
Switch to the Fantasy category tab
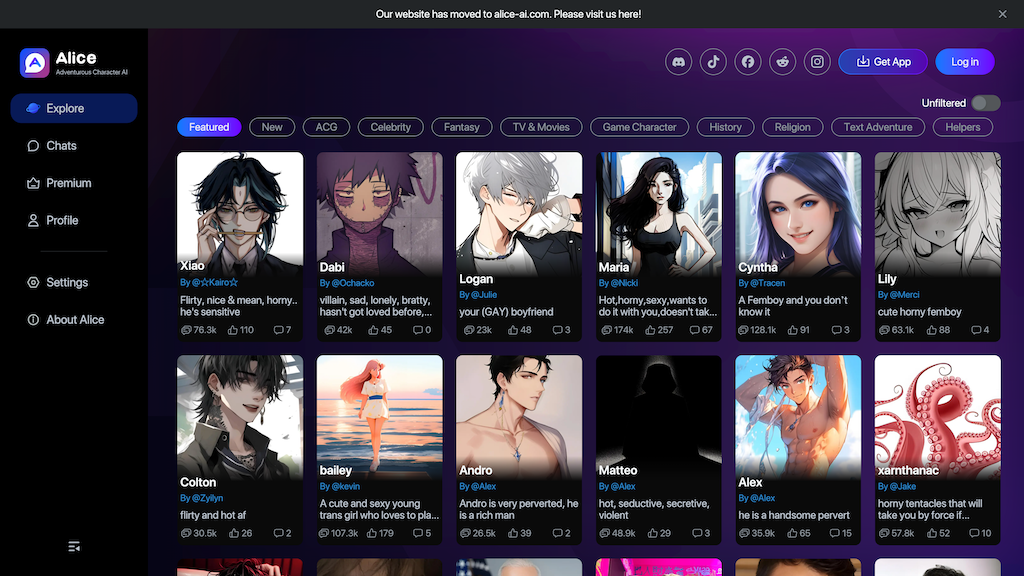(462, 127)
